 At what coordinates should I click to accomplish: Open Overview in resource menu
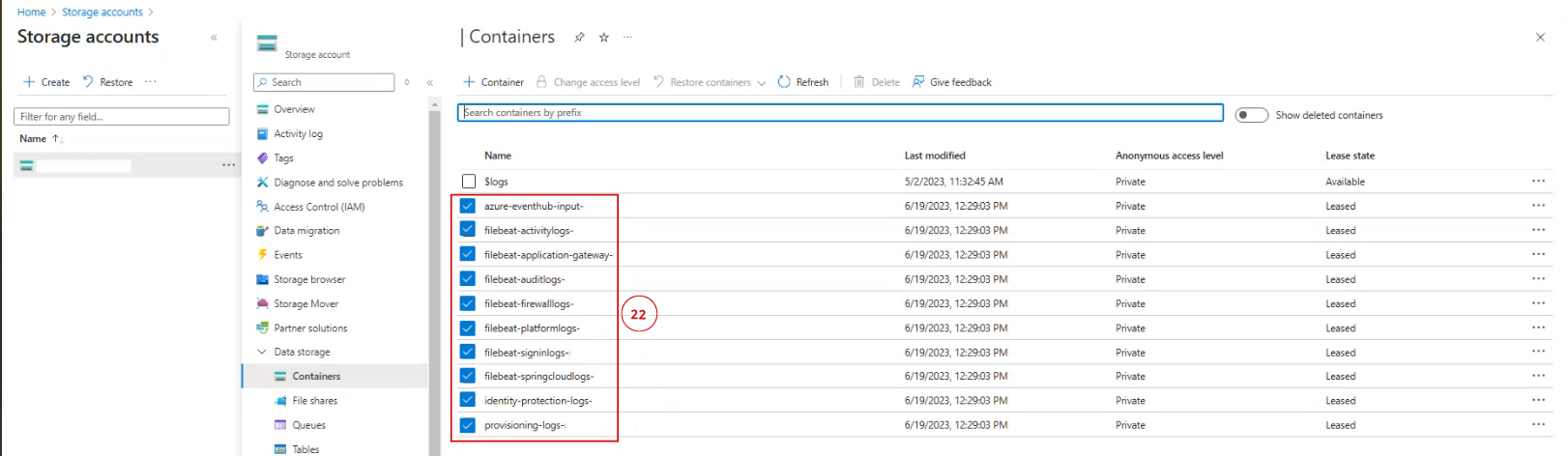pos(294,109)
